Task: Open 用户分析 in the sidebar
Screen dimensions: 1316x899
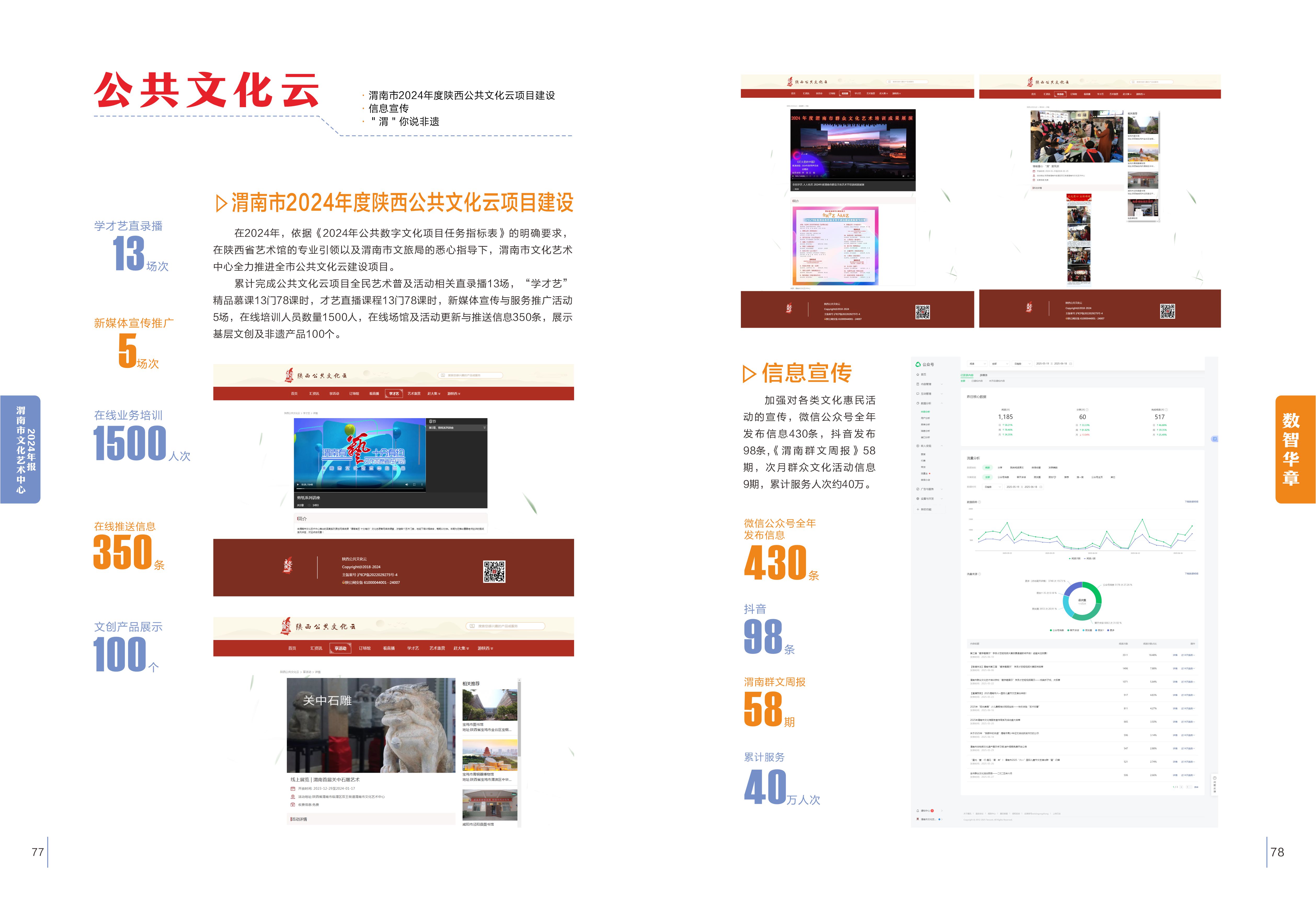Action: point(925,418)
